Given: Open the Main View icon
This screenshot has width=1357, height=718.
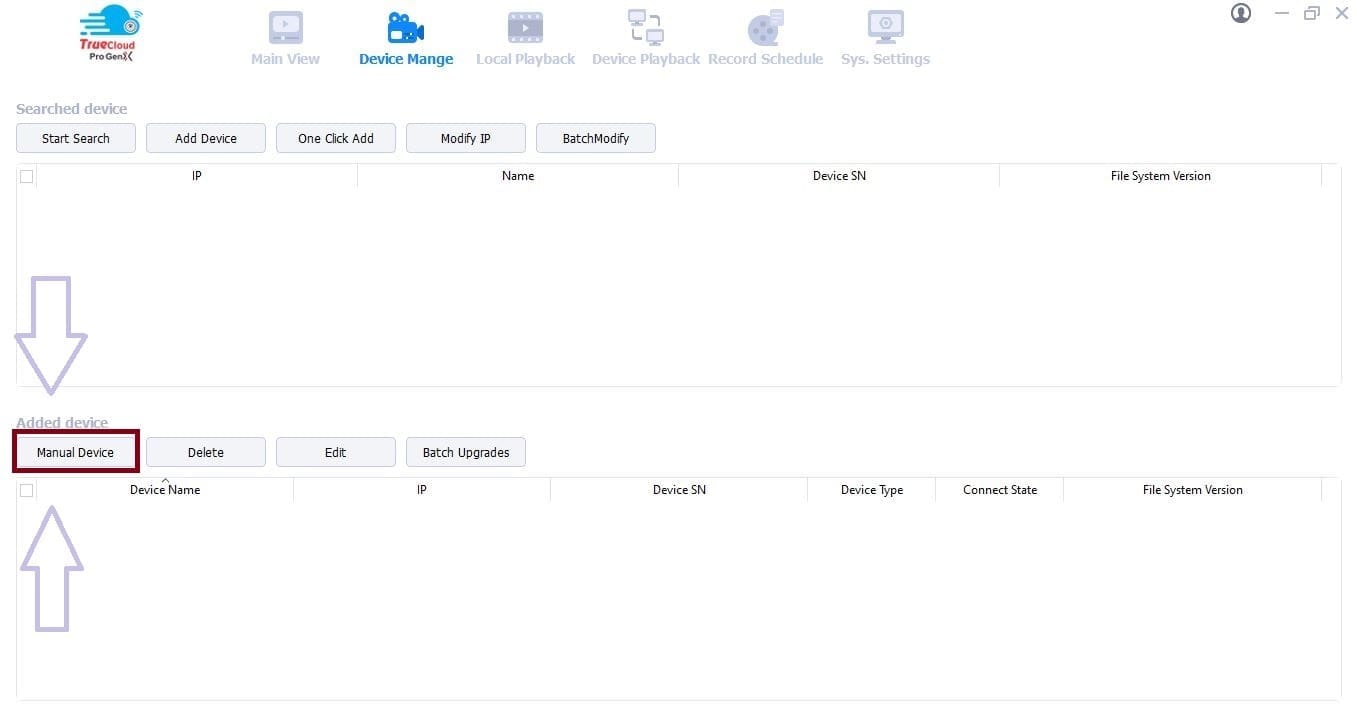Looking at the screenshot, I should 284,27.
